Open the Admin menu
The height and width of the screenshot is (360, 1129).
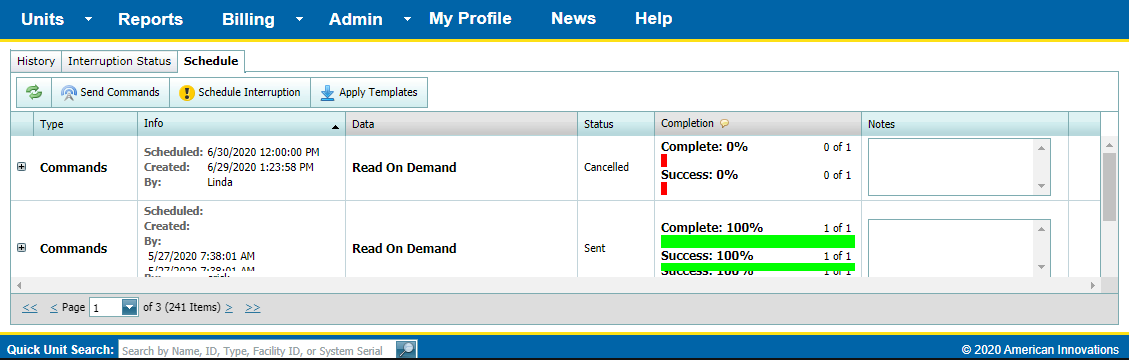pos(356,19)
